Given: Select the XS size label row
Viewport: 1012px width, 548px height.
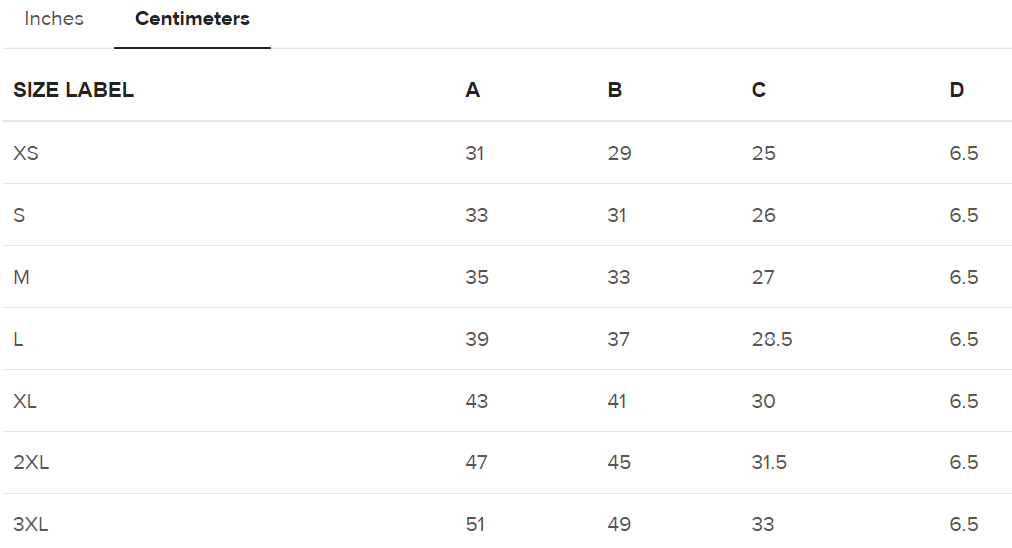Looking at the screenshot, I should tap(26, 153).
